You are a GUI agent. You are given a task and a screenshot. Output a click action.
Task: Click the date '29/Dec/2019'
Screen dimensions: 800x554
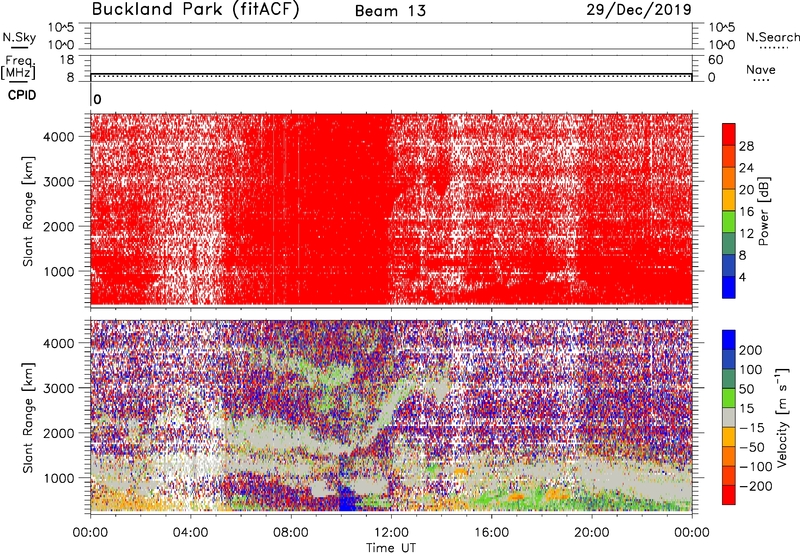[x=639, y=9]
